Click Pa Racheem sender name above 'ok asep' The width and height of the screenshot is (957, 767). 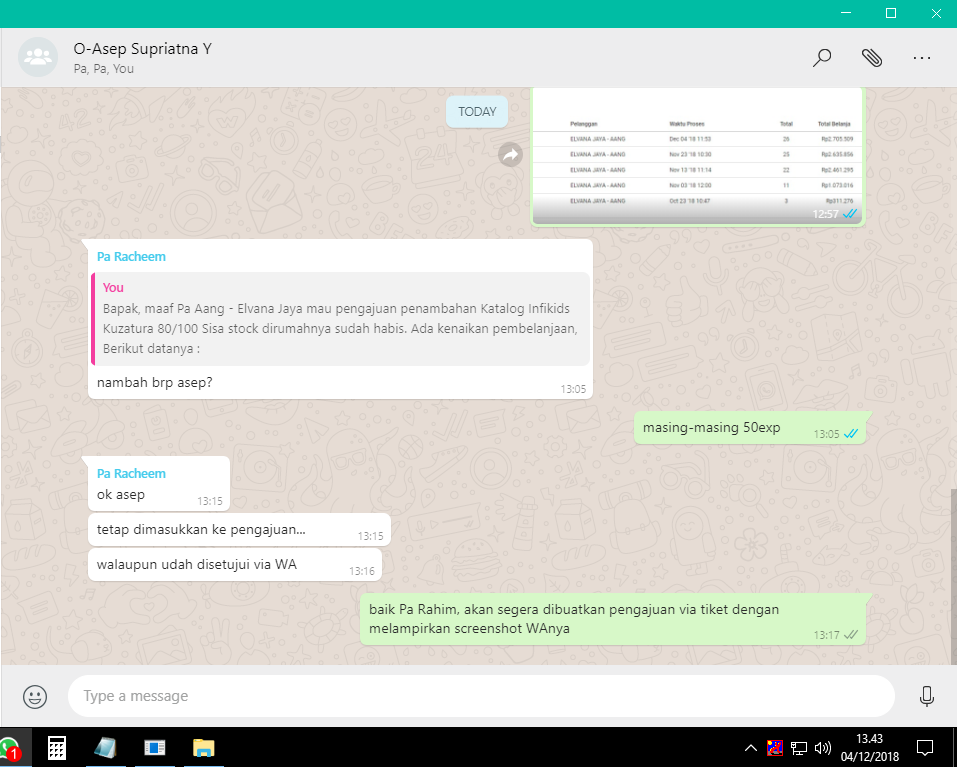pos(131,474)
